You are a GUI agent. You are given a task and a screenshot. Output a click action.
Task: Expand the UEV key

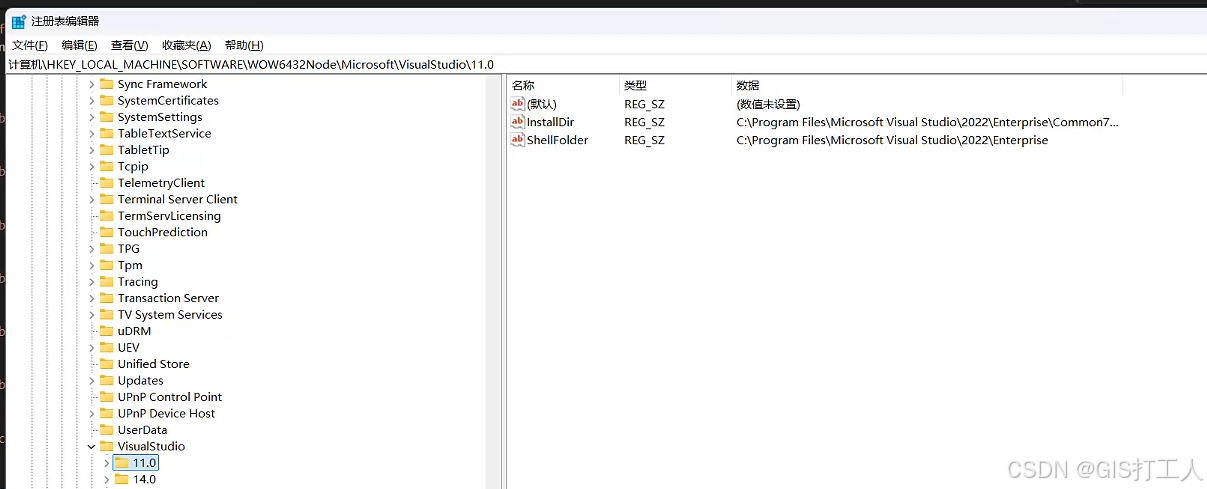pyautogui.click(x=92, y=348)
